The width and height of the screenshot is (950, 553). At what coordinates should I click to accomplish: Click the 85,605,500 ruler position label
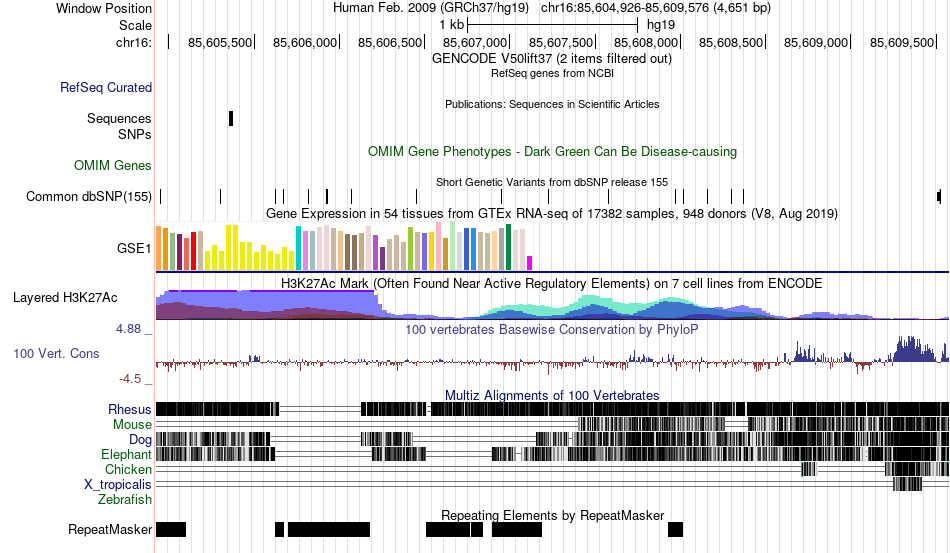coord(220,42)
